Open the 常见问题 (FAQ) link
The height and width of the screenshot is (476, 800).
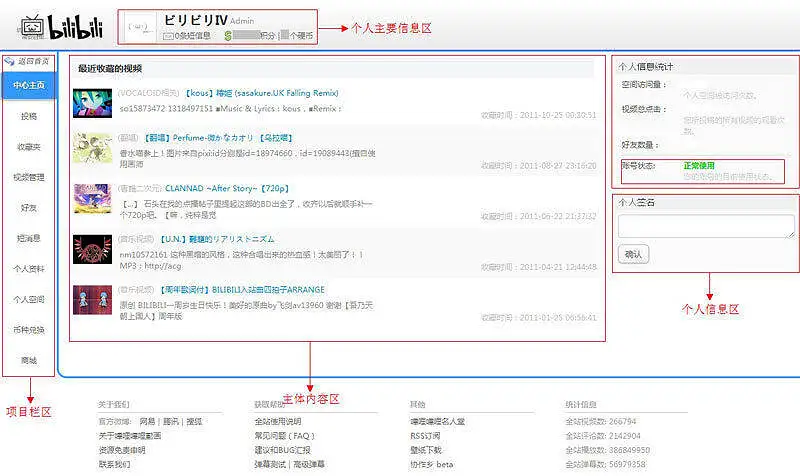(285, 436)
